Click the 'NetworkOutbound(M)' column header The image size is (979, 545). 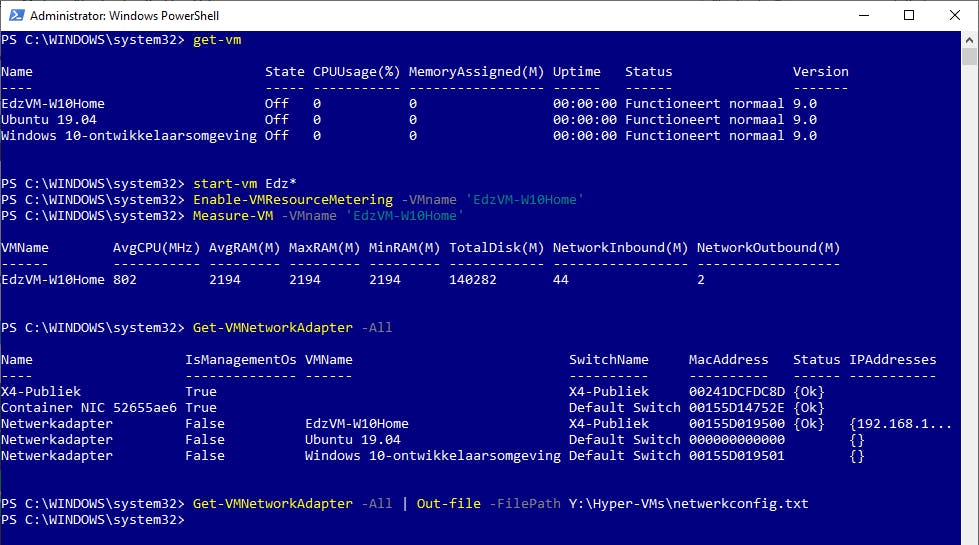coord(769,248)
